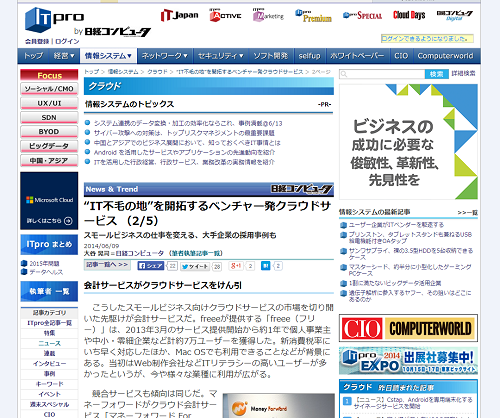Click the 情報システム breadcrumb link
This screenshot has width=500, height=418.
pos(122,72)
